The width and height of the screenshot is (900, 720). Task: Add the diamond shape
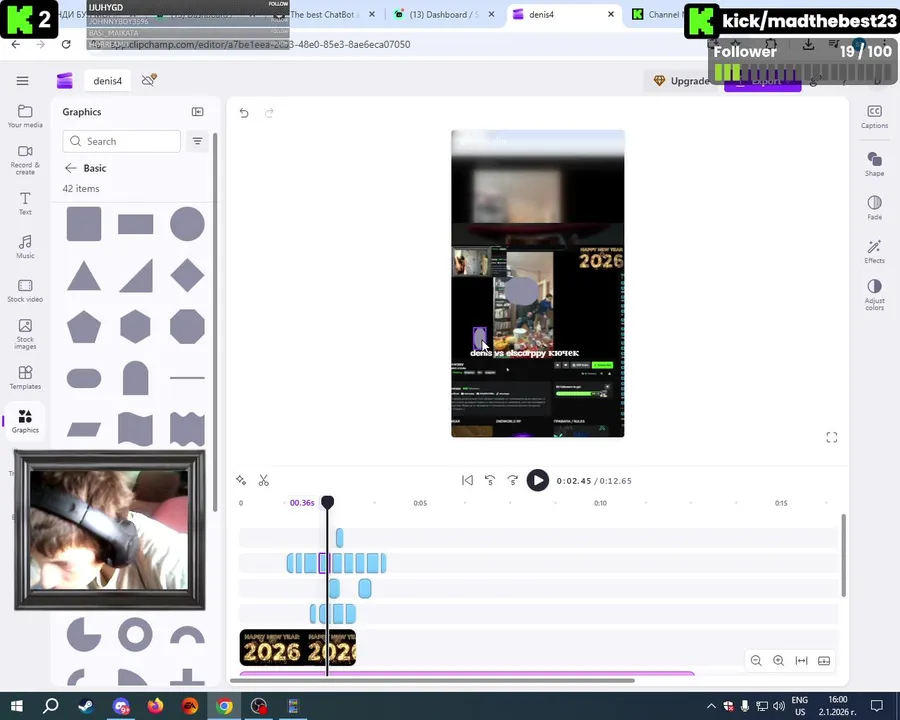(187, 276)
